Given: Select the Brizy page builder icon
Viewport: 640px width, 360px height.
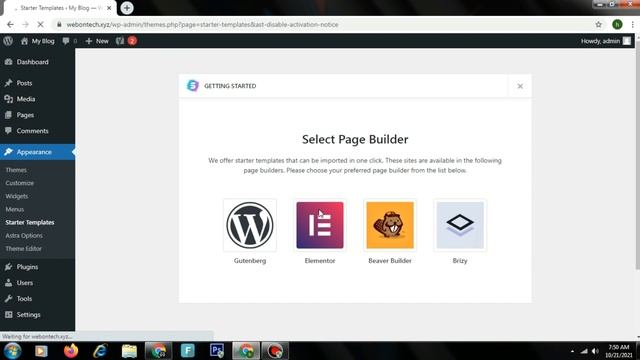Looking at the screenshot, I should pyautogui.click(x=460, y=225).
